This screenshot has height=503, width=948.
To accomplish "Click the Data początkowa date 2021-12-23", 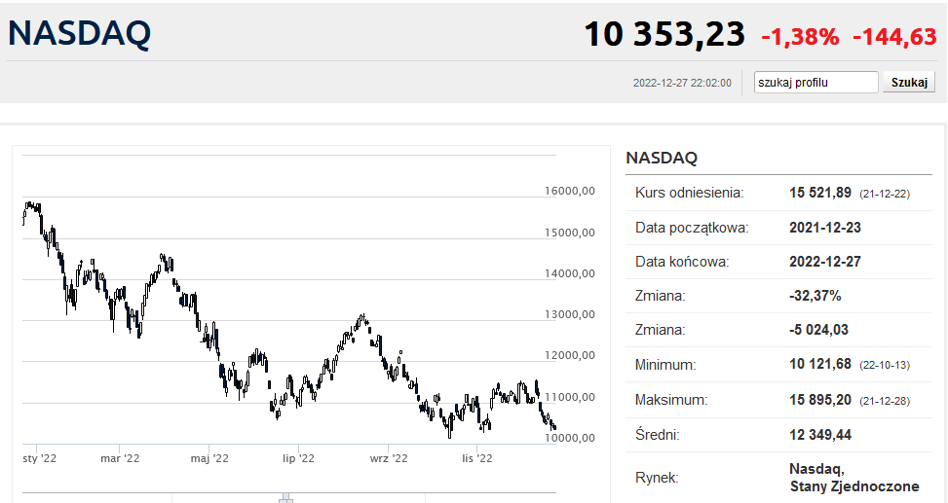I will tap(825, 228).
